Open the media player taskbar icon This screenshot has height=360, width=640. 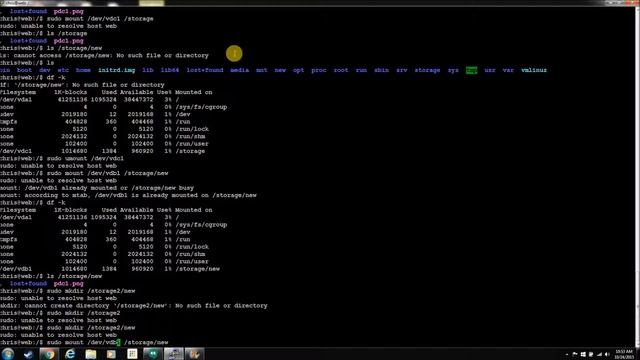tap(111, 354)
